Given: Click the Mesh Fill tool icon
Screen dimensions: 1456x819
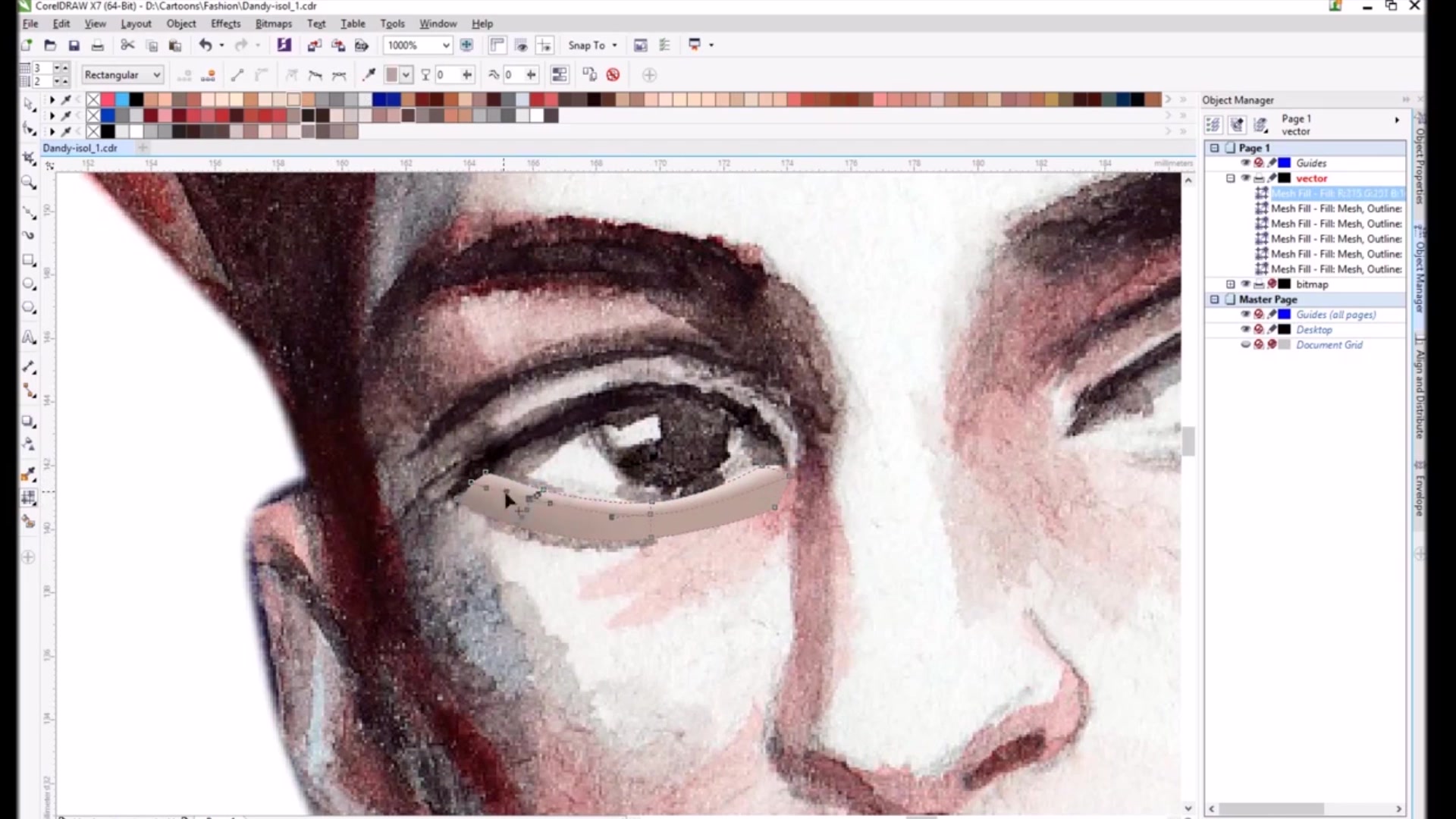Looking at the screenshot, I should tap(29, 498).
